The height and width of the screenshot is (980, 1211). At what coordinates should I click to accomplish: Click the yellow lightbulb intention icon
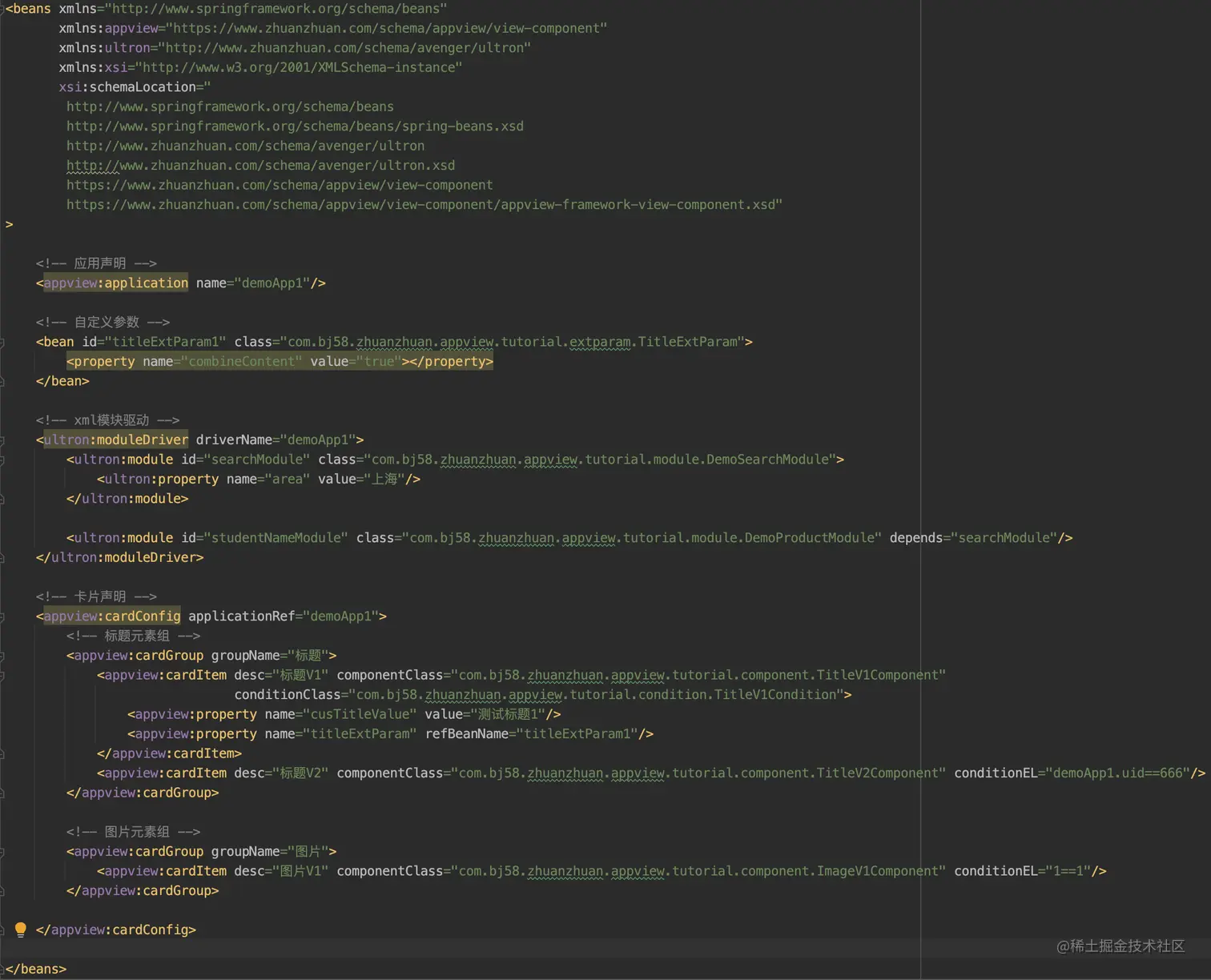[21, 929]
